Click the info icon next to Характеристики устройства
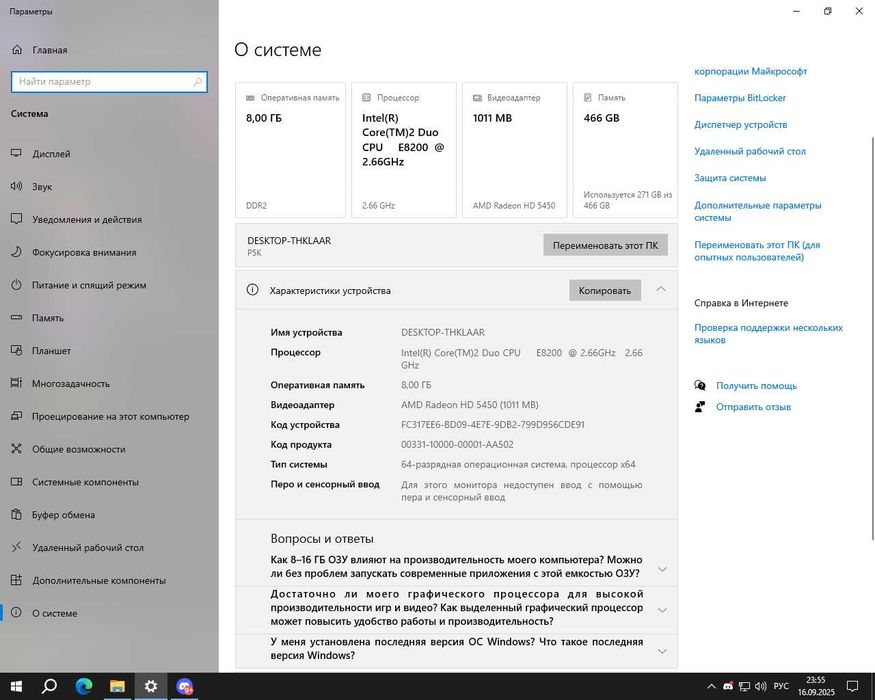The image size is (875, 700). (x=252, y=290)
